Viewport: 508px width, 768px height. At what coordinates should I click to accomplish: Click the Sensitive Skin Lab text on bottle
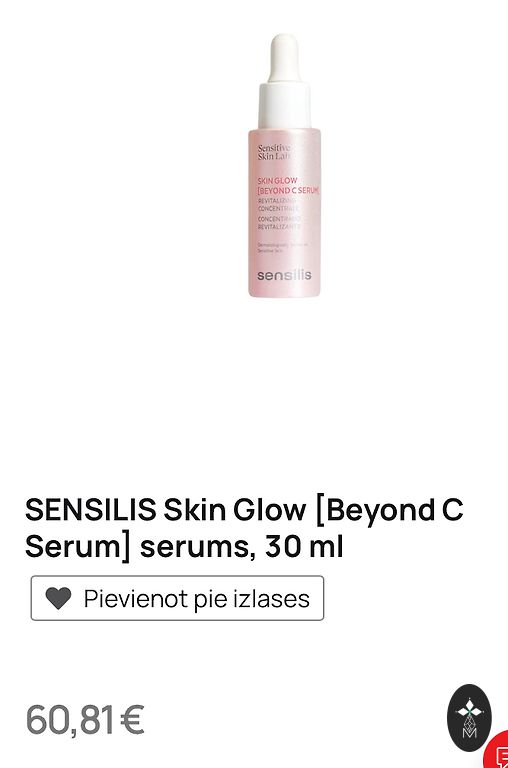click(x=274, y=152)
